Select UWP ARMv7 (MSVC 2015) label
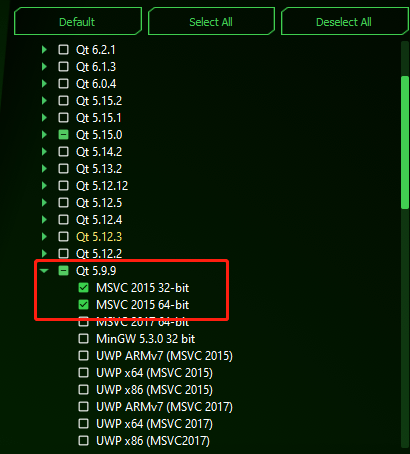 pos(164,356)
